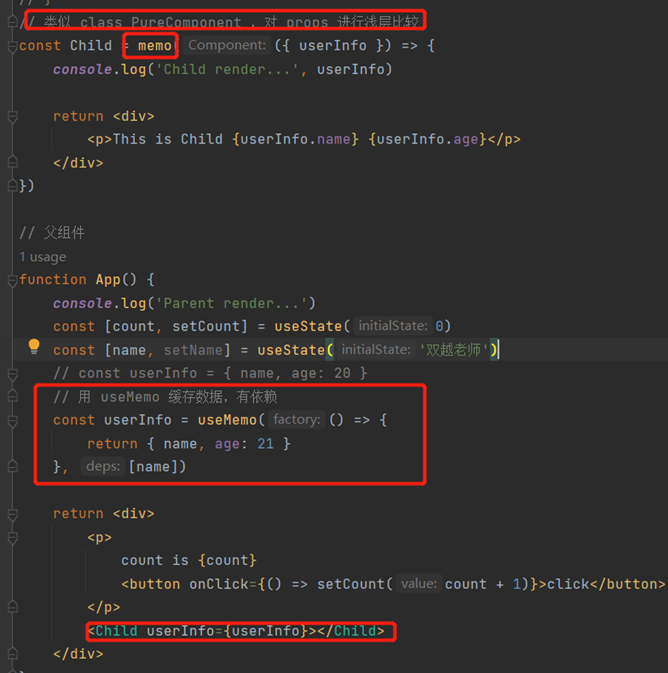Collapse fold marker on App's 'return <div>' line

[12, 514]
